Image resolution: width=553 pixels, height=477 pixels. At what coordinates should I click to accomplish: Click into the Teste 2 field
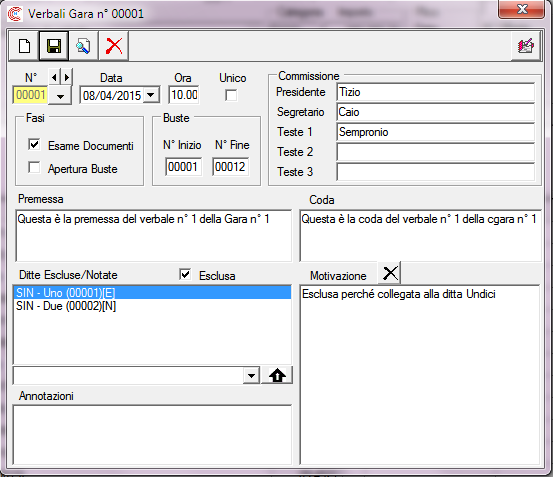(436, 152)
